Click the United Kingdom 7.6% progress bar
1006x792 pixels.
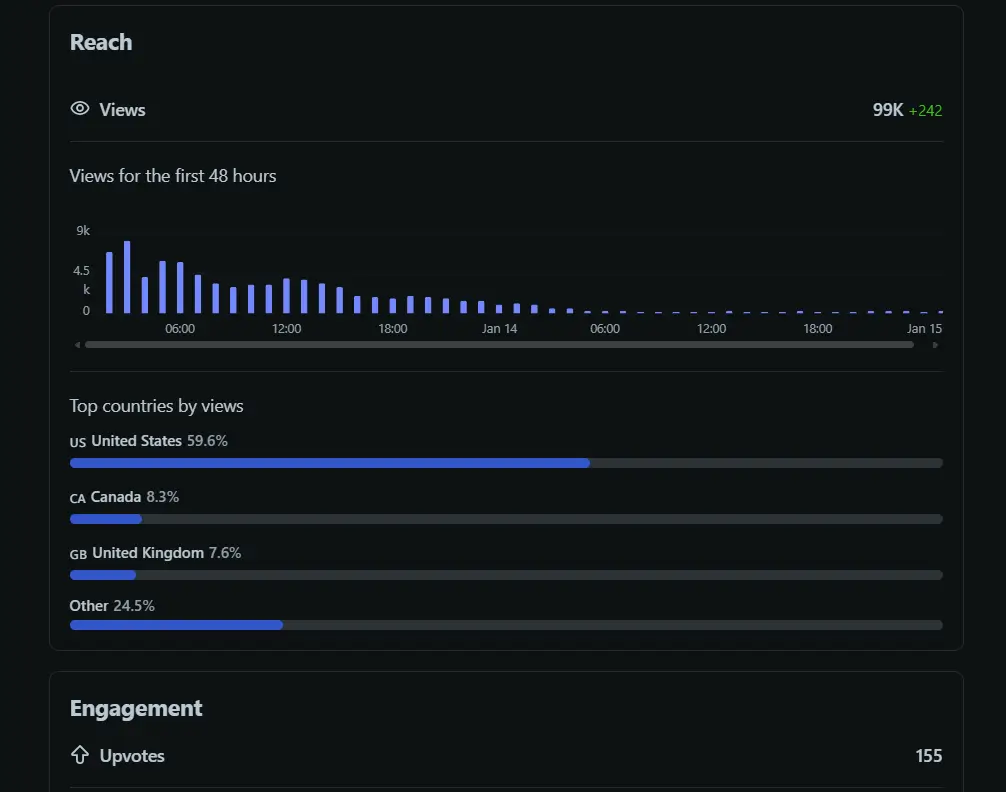pyautogui.click(x=506, y=575)
